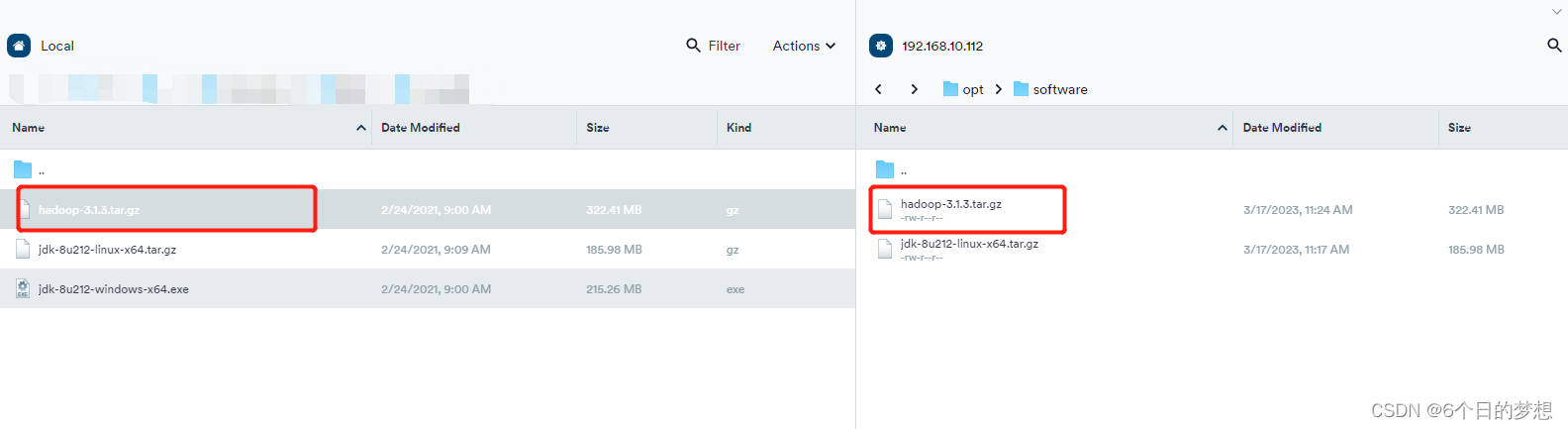
Task: Sort local files by Date Modified
Action: point(421,128)
